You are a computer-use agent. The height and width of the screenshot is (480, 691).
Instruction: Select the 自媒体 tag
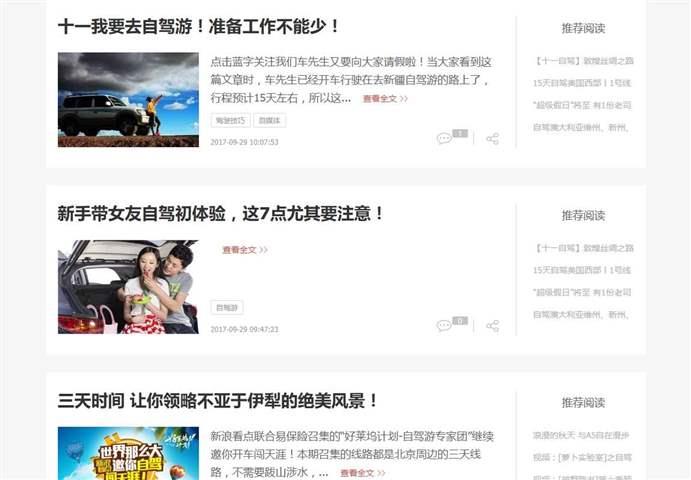tap(270, 121)
